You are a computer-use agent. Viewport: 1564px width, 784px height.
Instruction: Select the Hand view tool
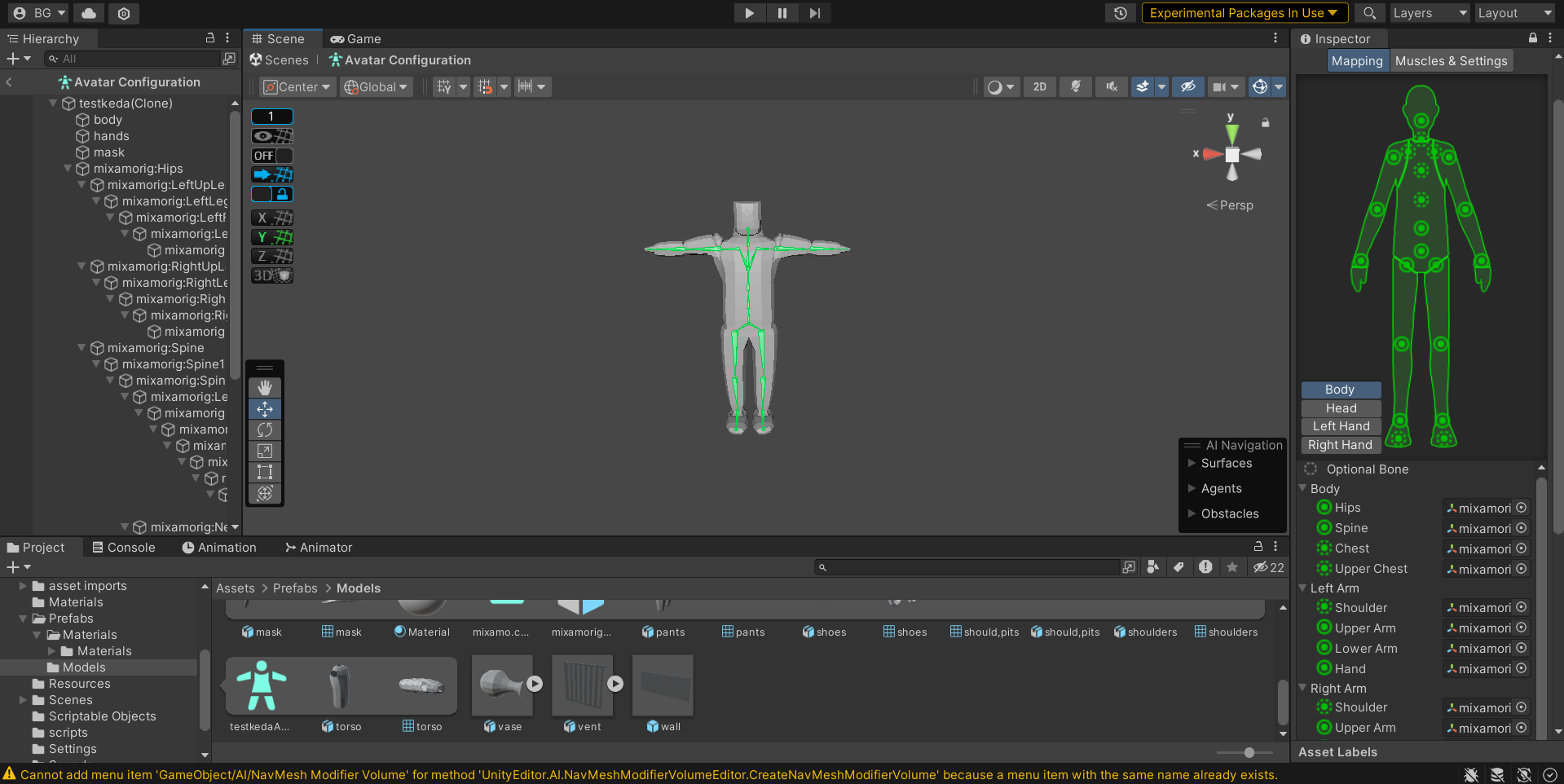(265, 388)
